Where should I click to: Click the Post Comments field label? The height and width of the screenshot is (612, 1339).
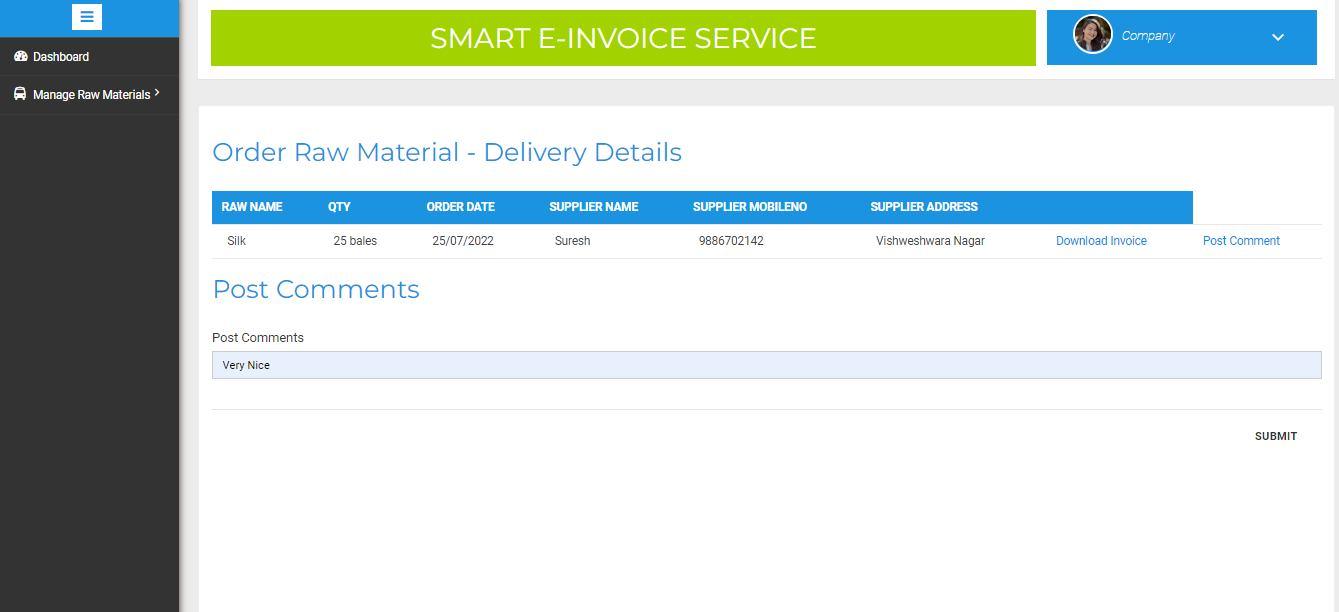(258, 338)
